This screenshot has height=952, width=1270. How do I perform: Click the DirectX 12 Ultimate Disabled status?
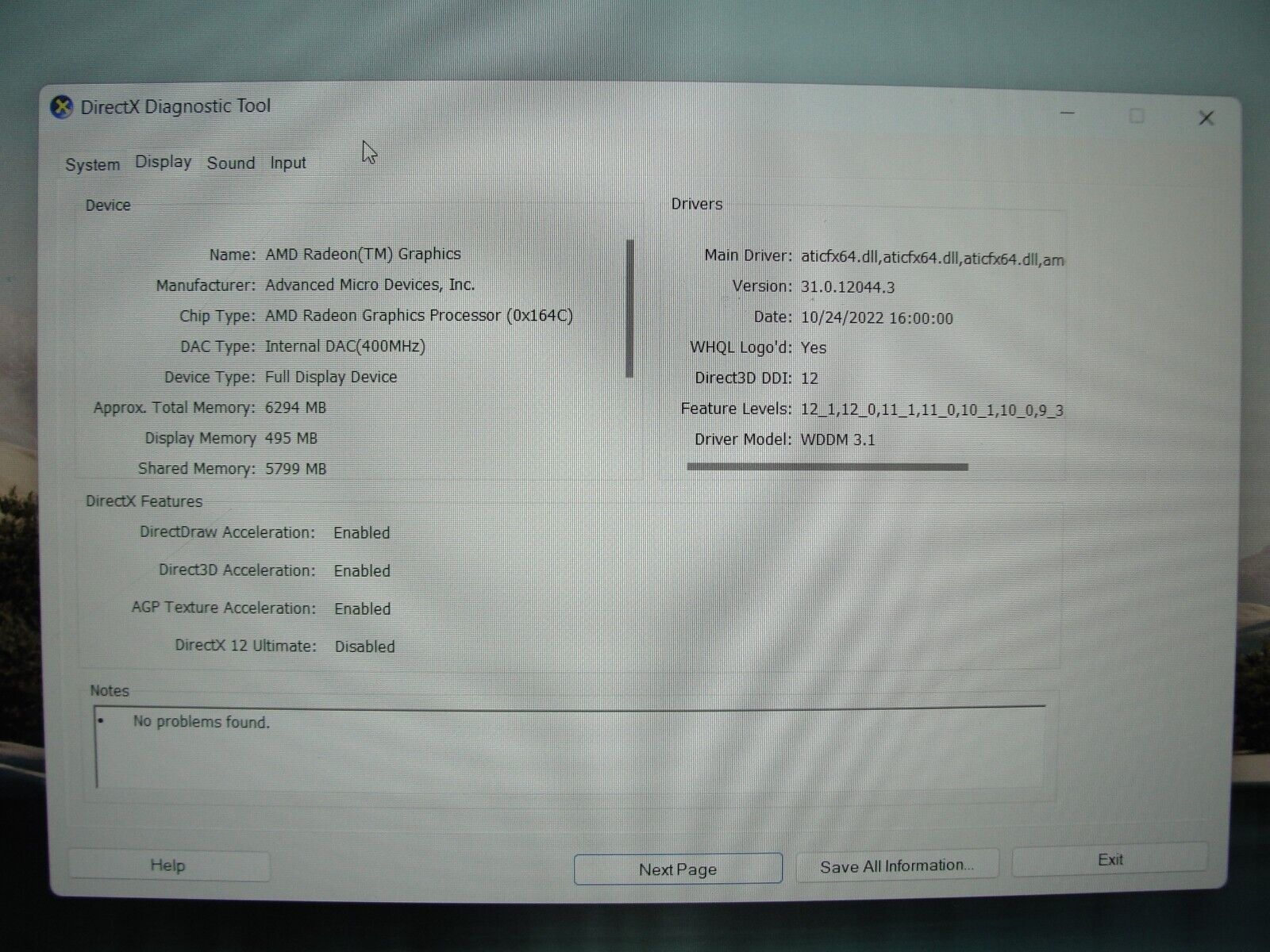(x=364, y=647)
